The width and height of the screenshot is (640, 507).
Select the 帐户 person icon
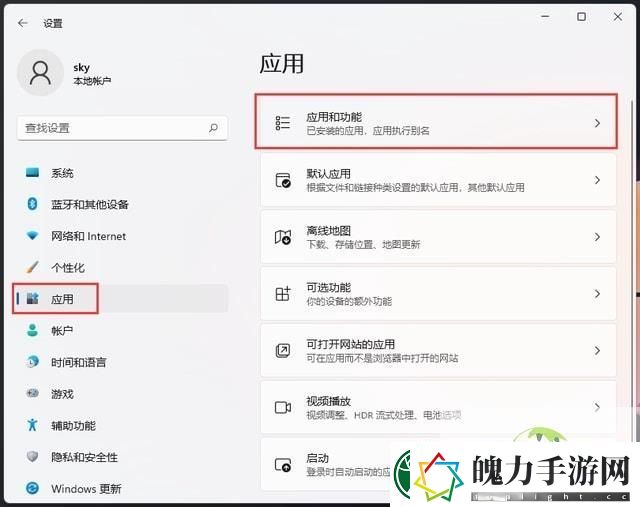(32, 330)
